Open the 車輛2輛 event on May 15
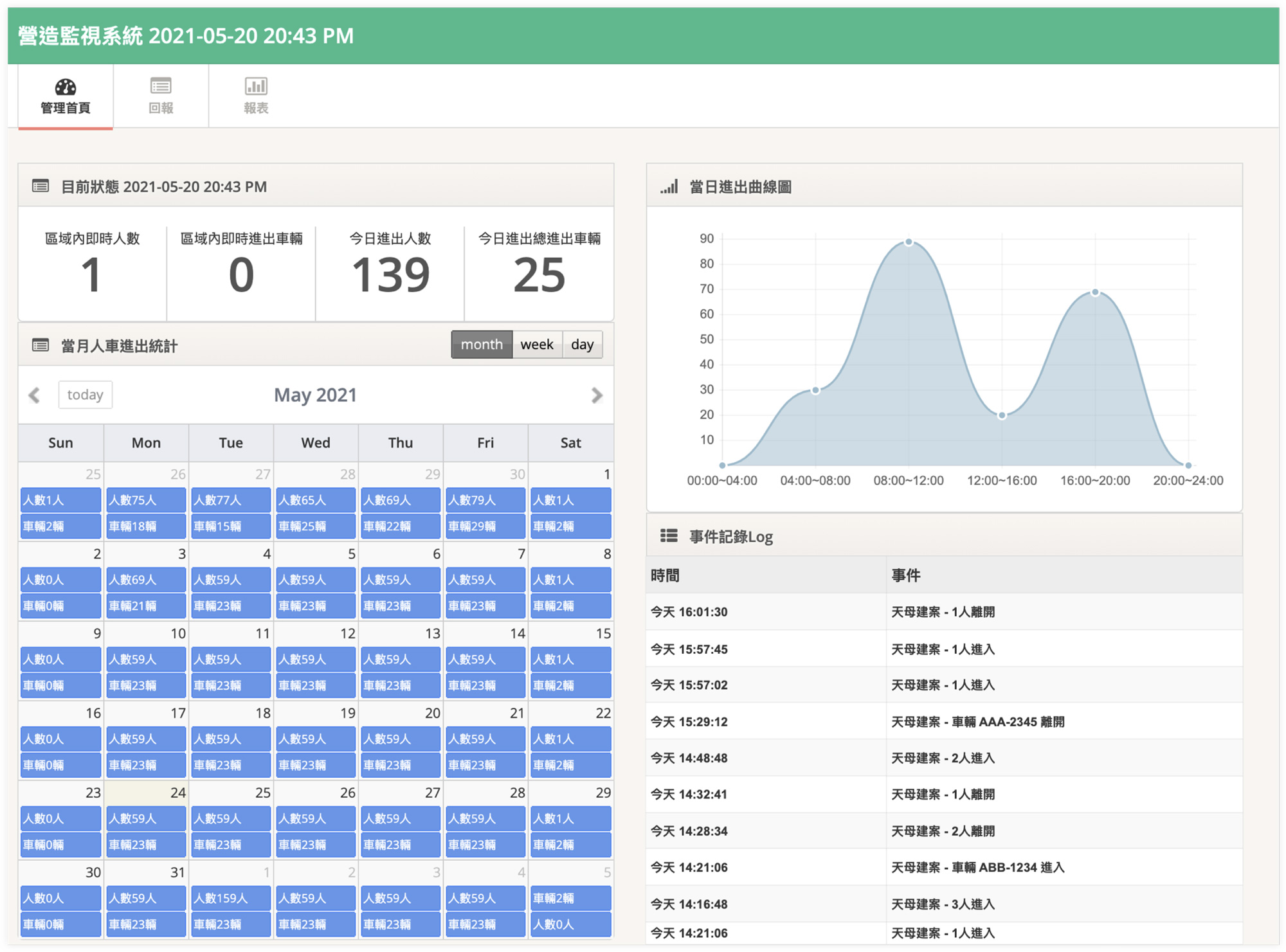Screen dimensions: 1286x952 tap(570, 686)
